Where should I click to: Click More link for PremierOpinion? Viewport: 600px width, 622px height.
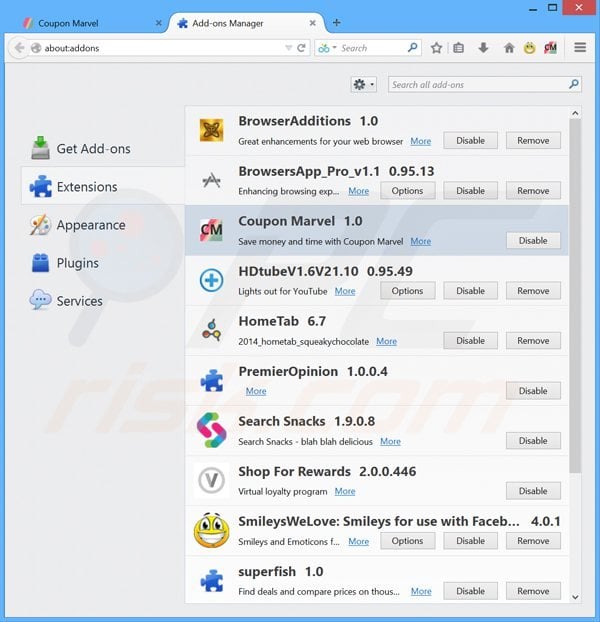click(x=256, y=391)
